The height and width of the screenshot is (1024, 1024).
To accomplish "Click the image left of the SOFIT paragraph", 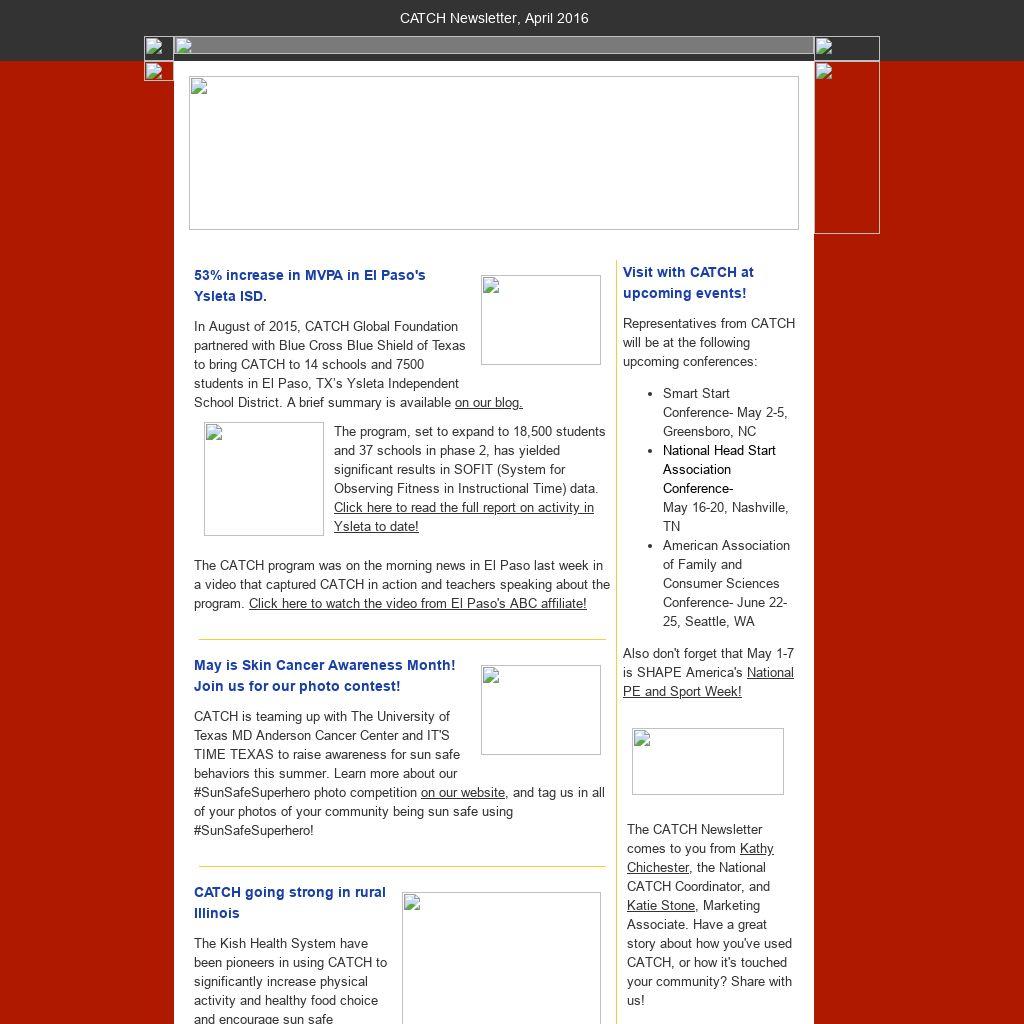I will click(x=263, y=479).
